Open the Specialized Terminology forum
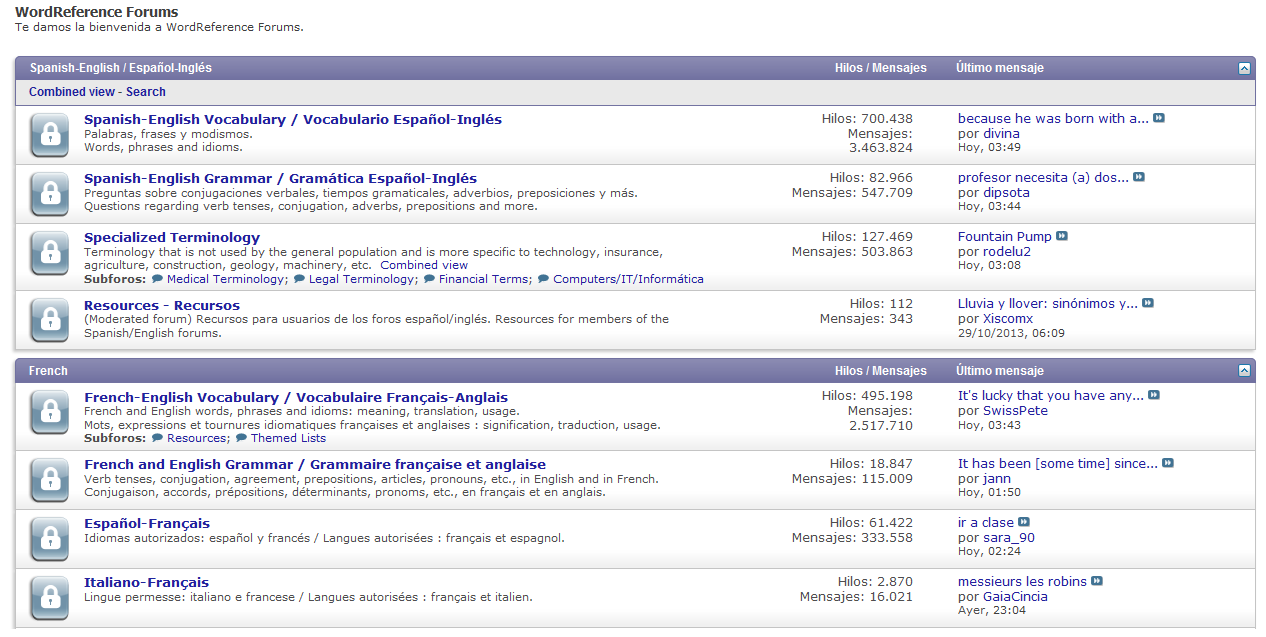The image size is (1266, 637). pyautogui.click(x=172, y=238)
